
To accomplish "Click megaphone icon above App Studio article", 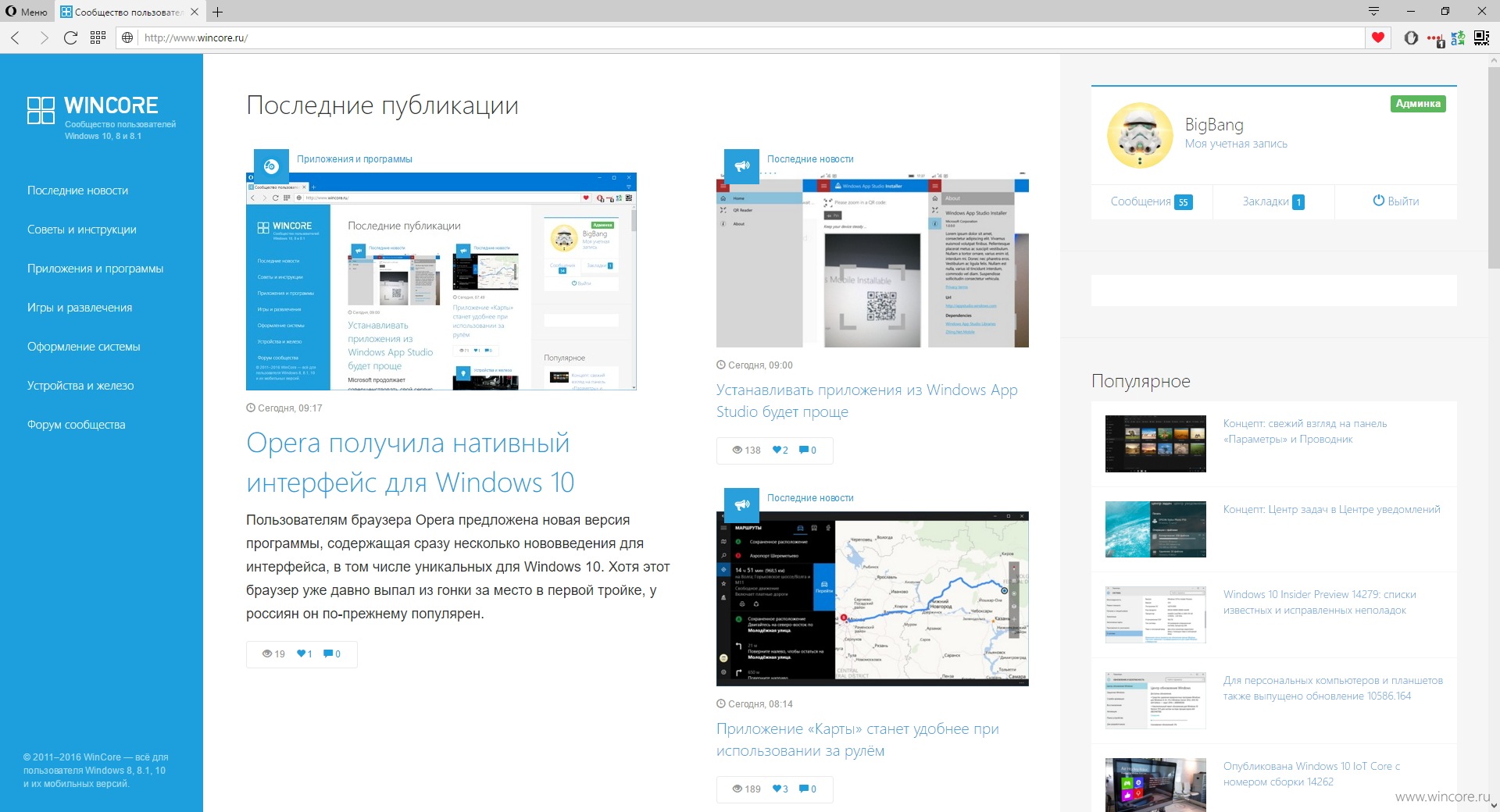I will click(741, 166).
